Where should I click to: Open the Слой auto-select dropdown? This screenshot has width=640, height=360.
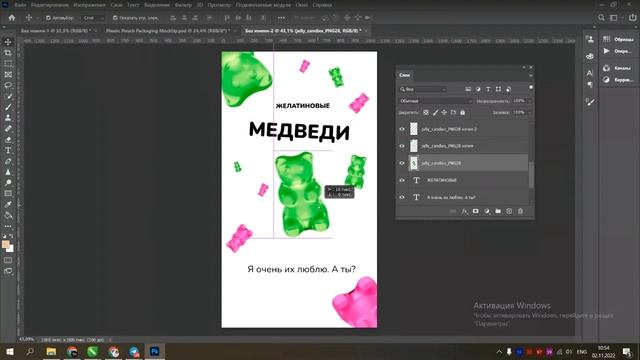click(93, 18)
